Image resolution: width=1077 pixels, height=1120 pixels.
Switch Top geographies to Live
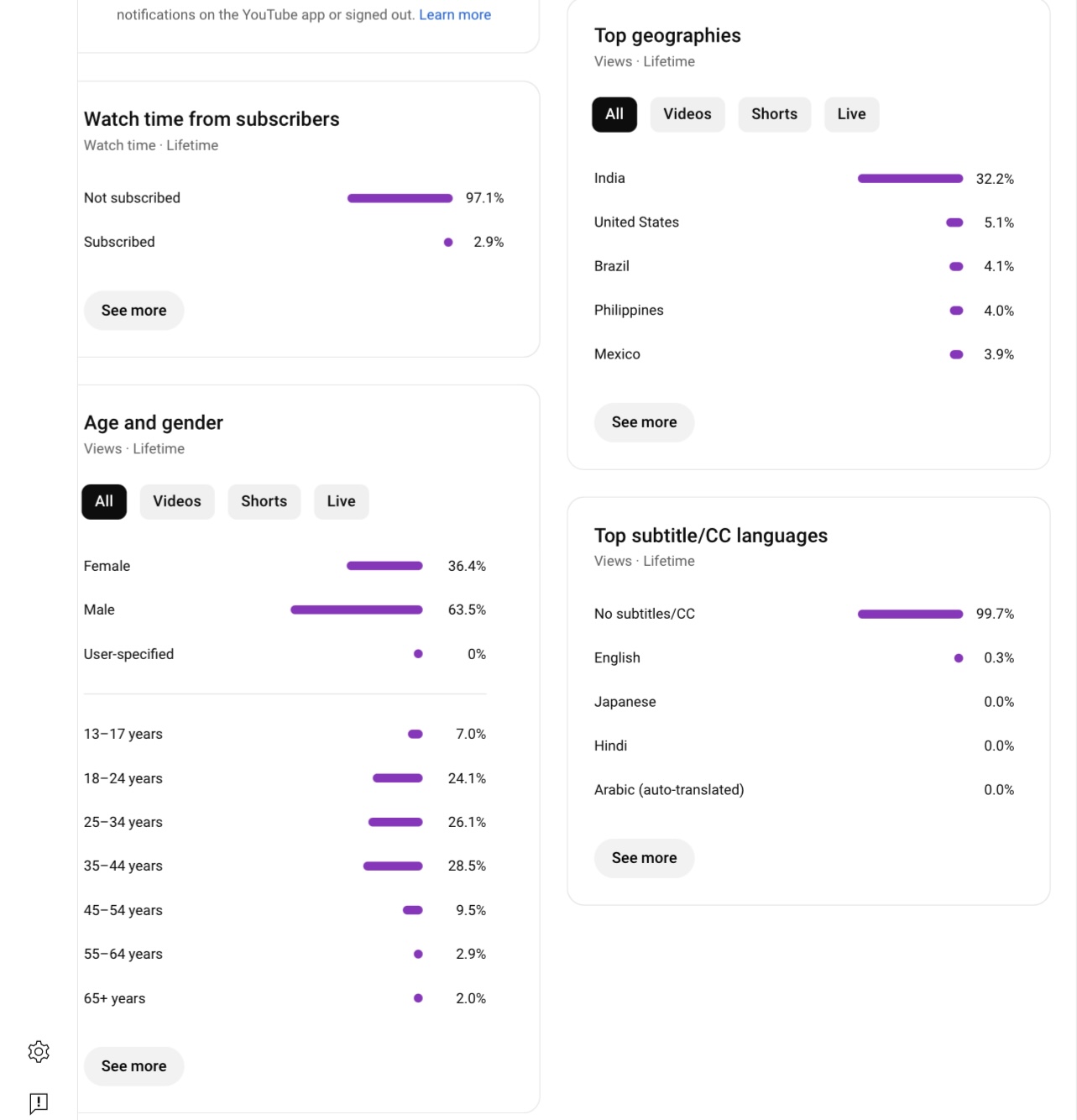pos(851,114)
